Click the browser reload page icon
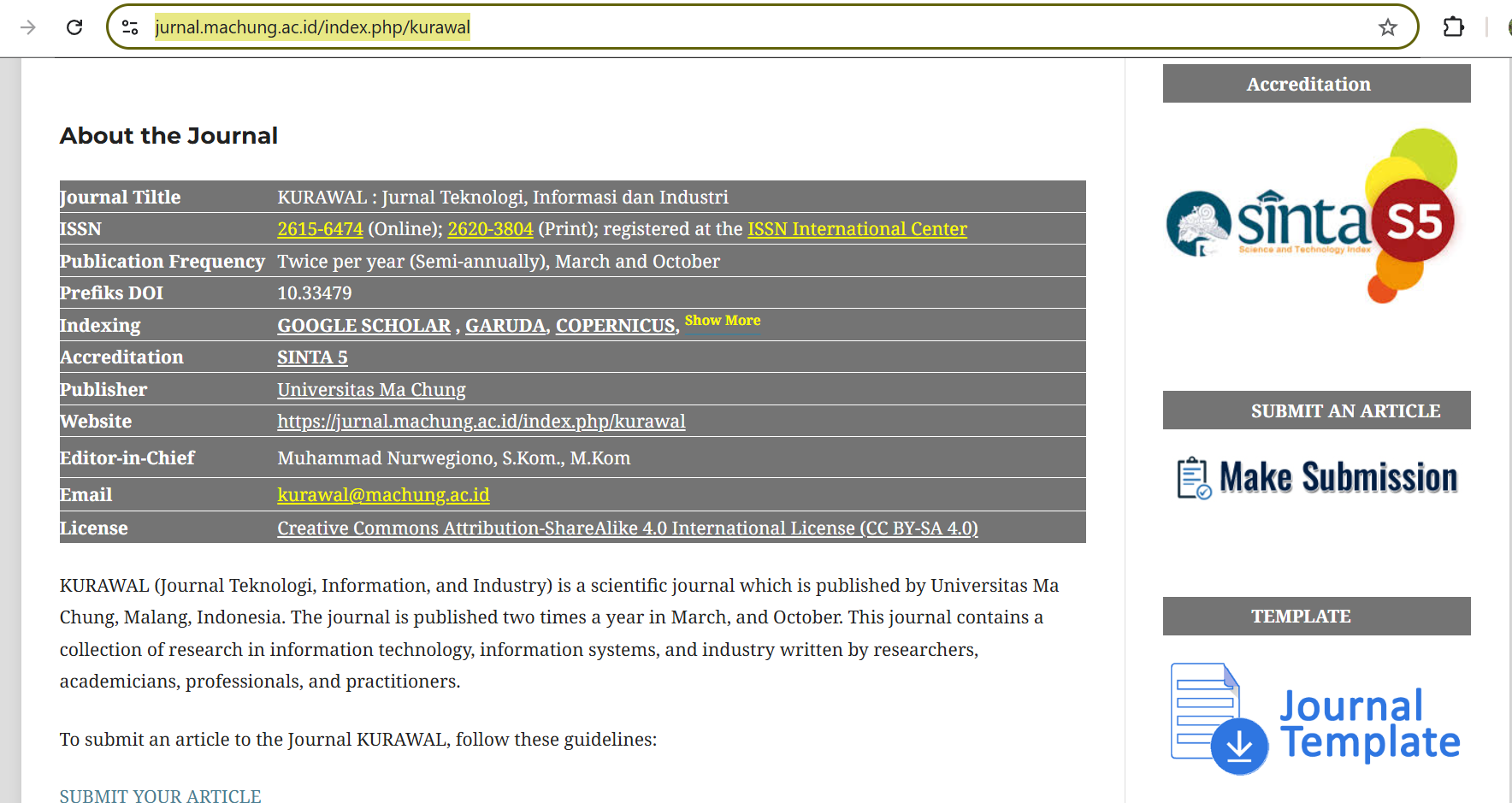 [74, 27]
